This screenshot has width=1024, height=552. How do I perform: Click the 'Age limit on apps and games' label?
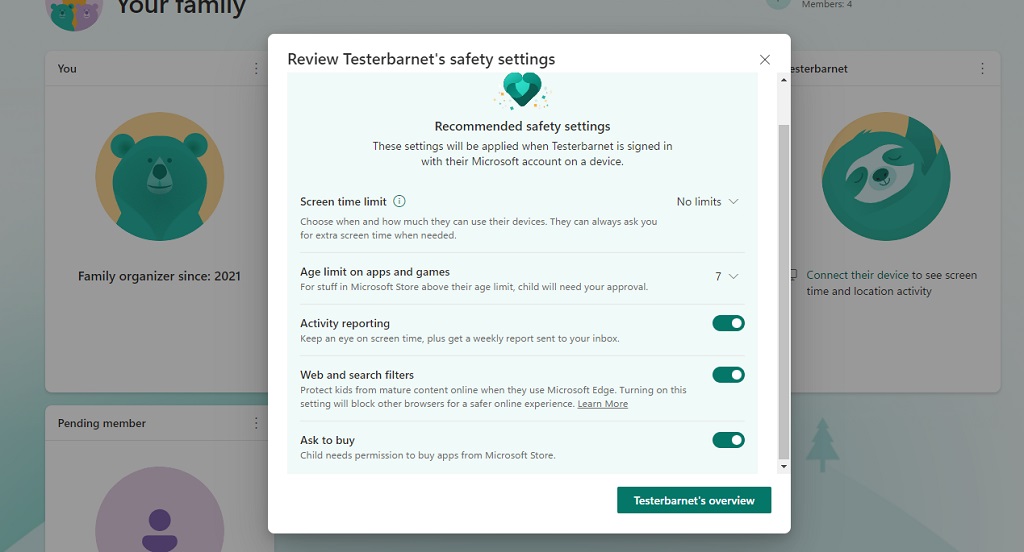click(x=375, y=272)
